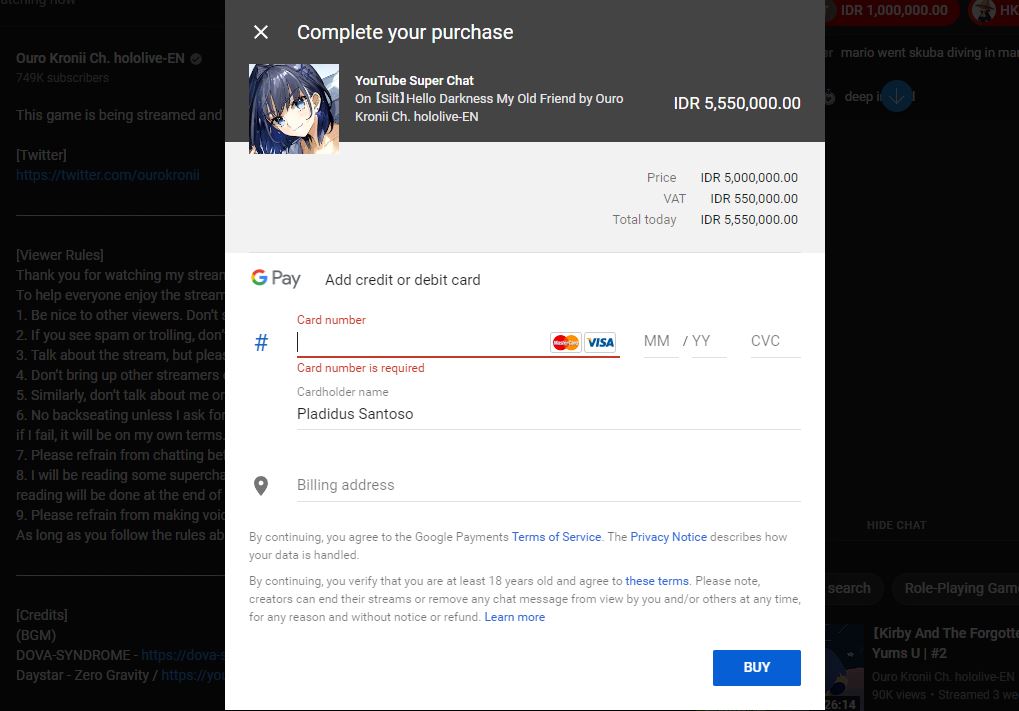Image resolution: width=1019 pixels, height=711 pixels.
Task: Click the blue scroll-down arrow in chat
Action: pos(897,97)
